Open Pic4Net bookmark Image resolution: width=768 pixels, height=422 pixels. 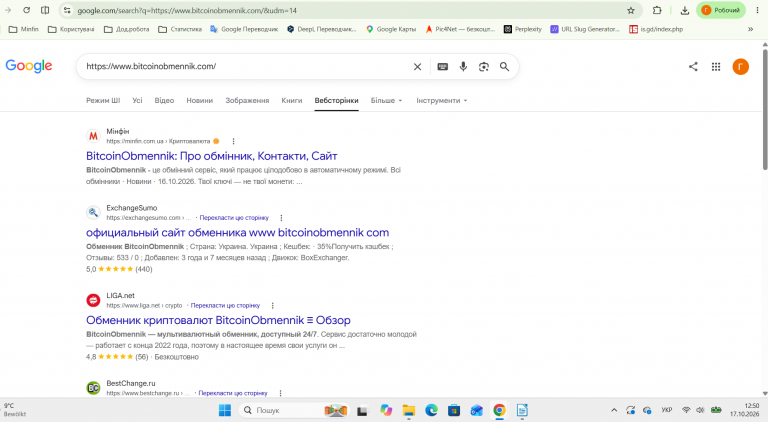pos(460,29)
